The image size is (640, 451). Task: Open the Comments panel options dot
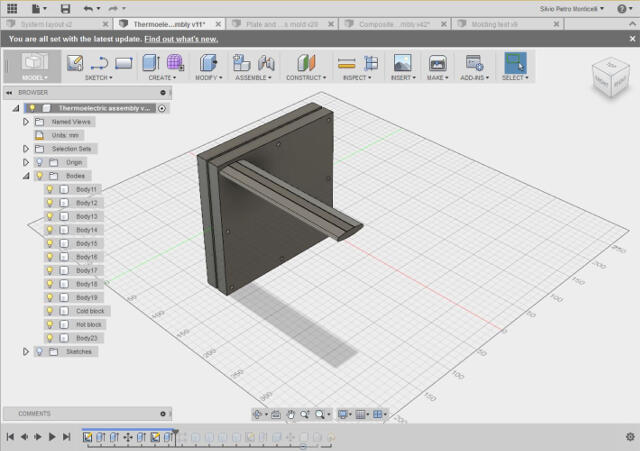click(x=163, y=414)
